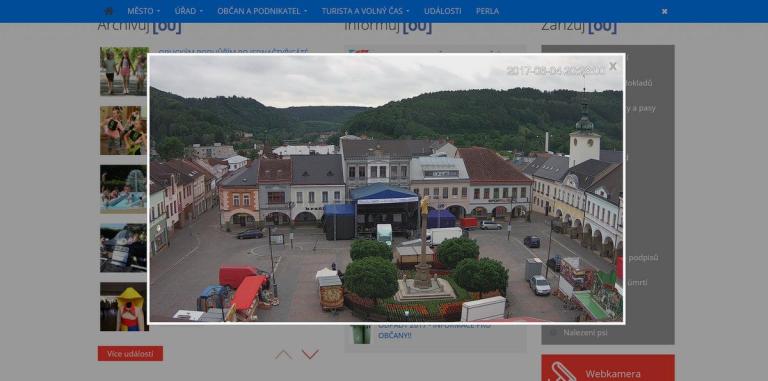Image resolution: width=768 pixels, height=381 pixels.
Task: Open the PERLA menu item
Action: click(x=487, y=11)
